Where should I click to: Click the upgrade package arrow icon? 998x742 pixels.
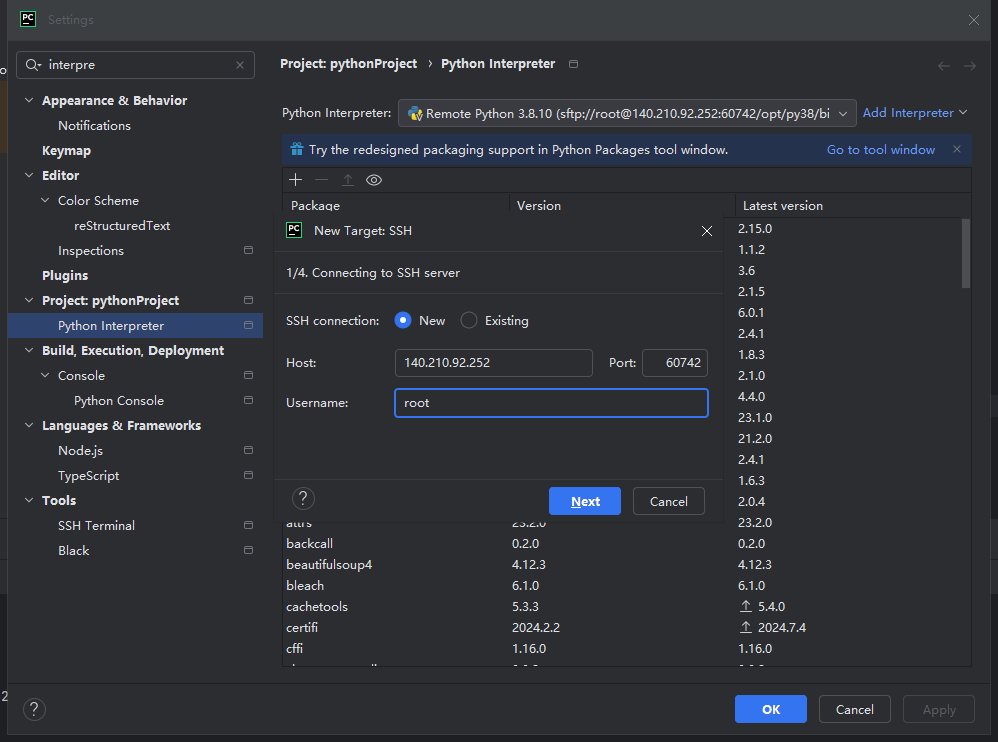(x=348, y=180)
